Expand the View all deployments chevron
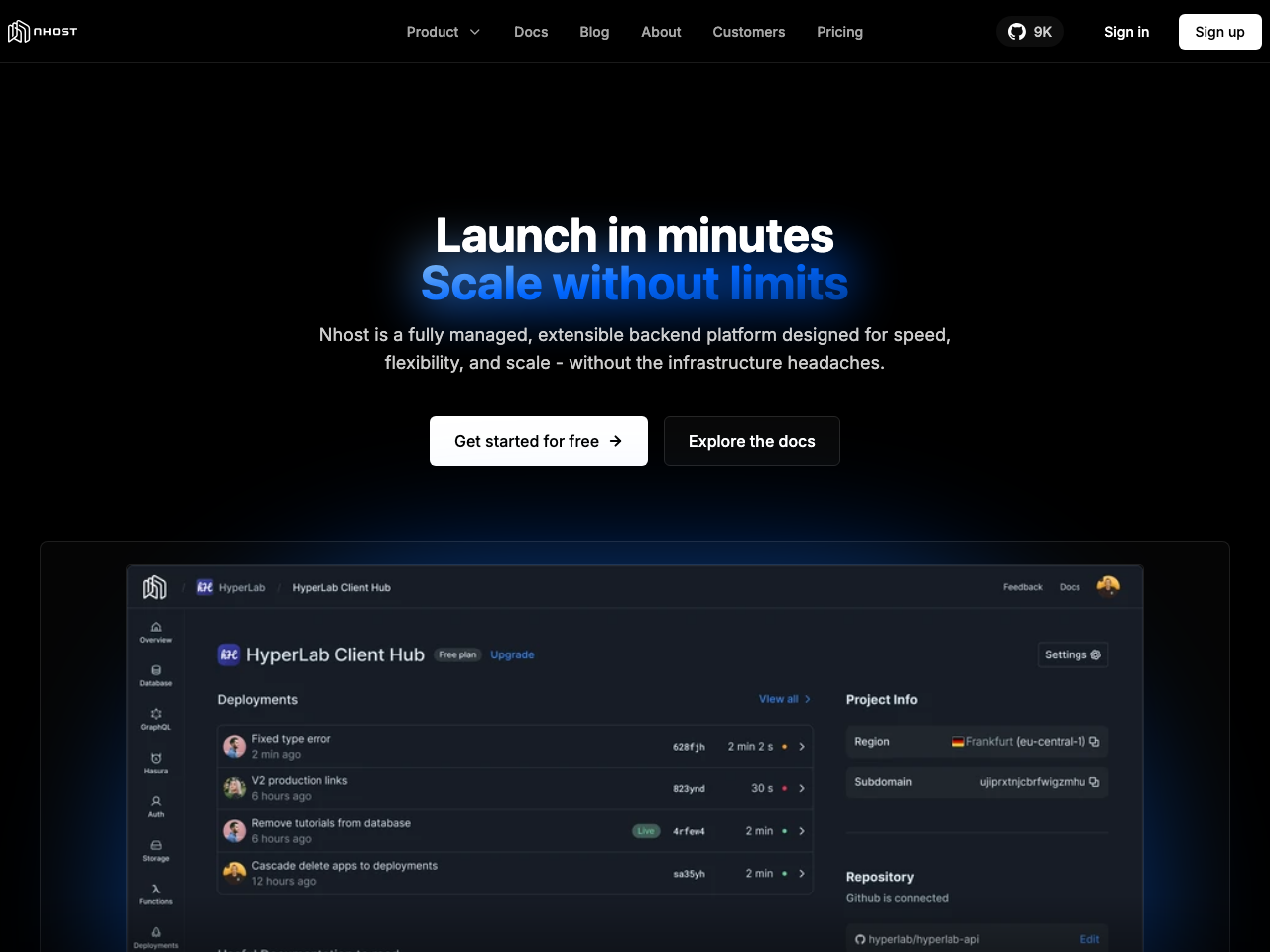 tap(809, 699)
